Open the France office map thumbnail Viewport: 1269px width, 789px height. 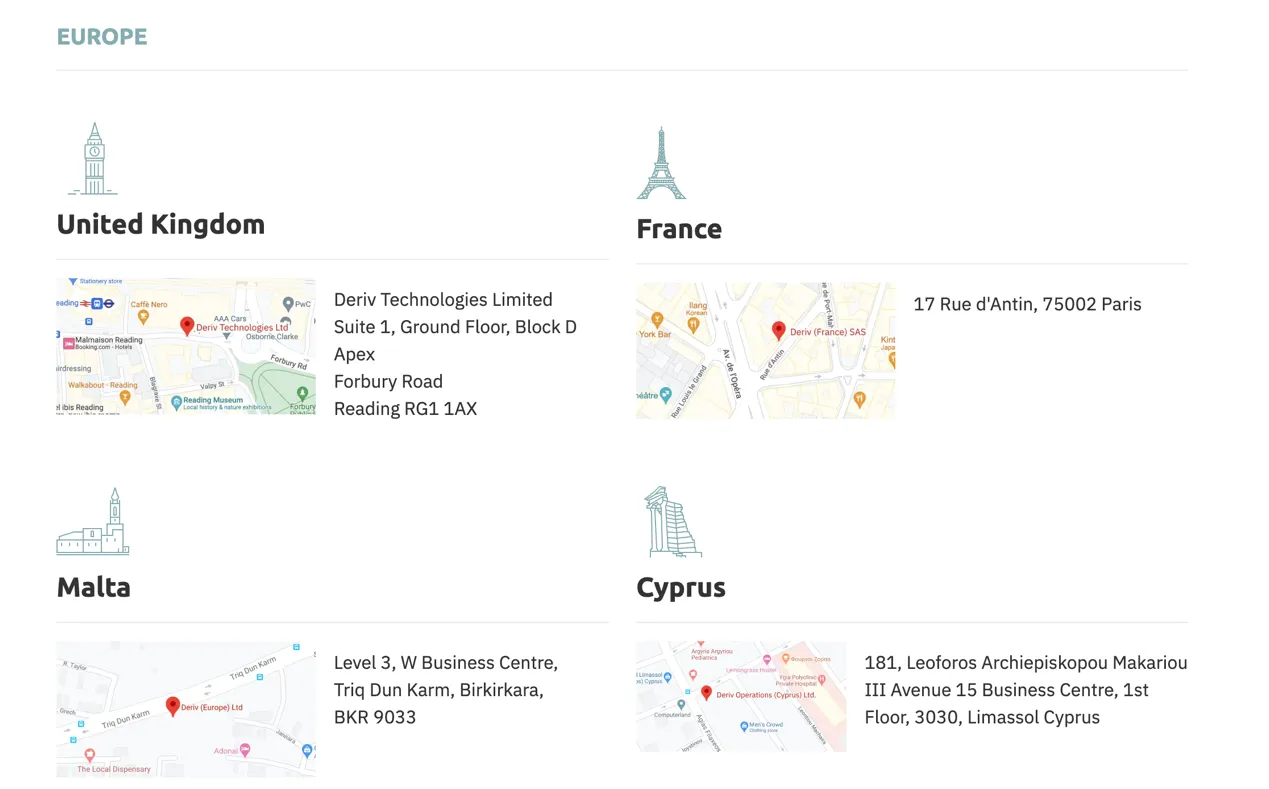pos(766,350)
